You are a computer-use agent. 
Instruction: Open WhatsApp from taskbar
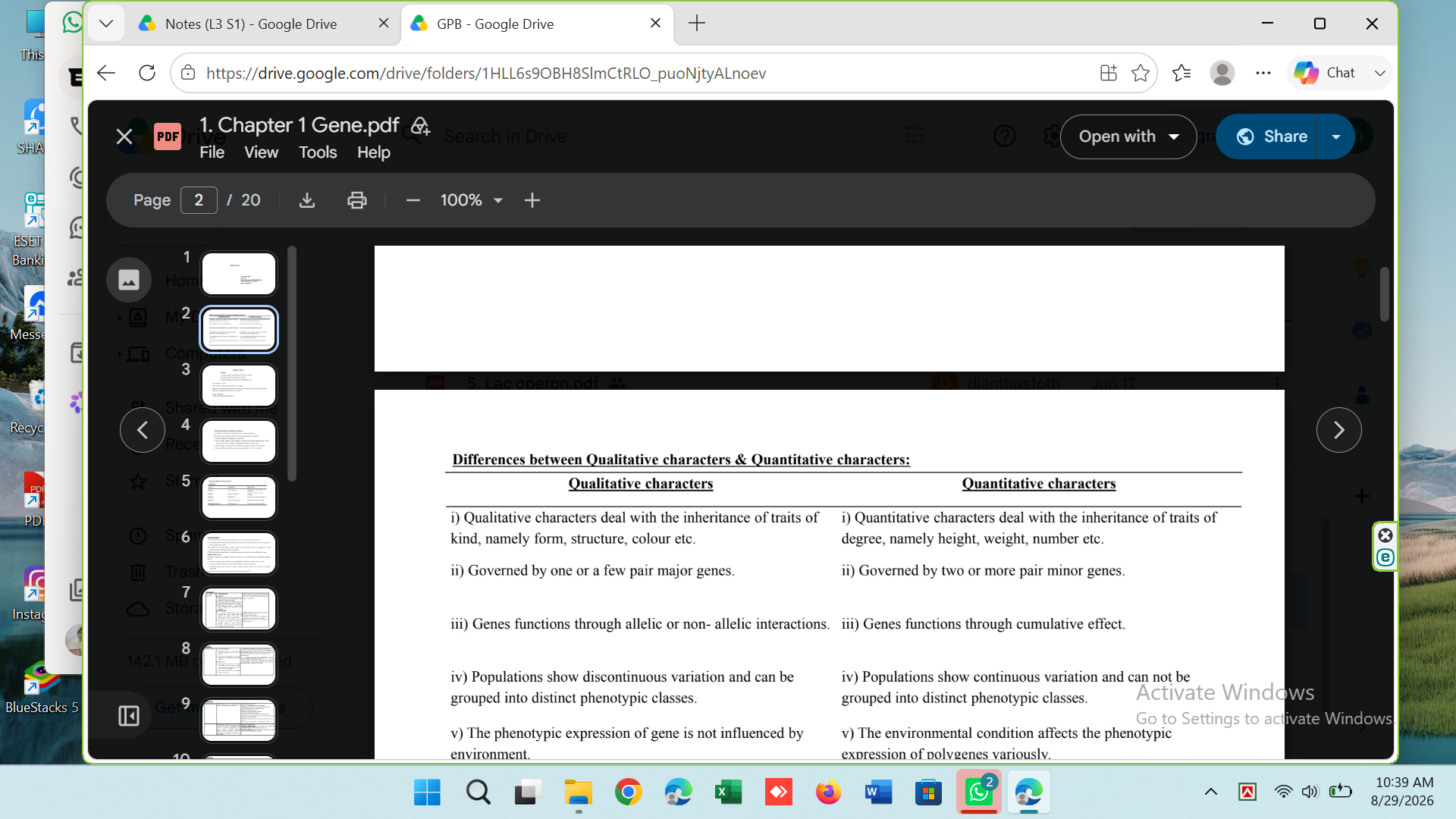[x=979, y=792]
